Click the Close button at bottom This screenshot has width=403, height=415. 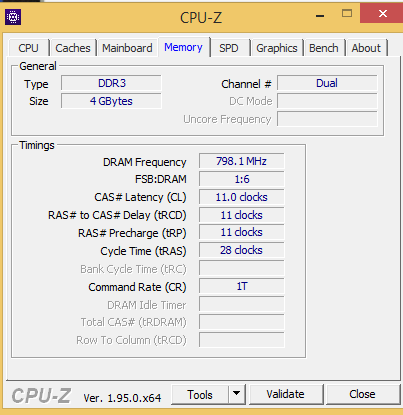[x=363, y=395]
